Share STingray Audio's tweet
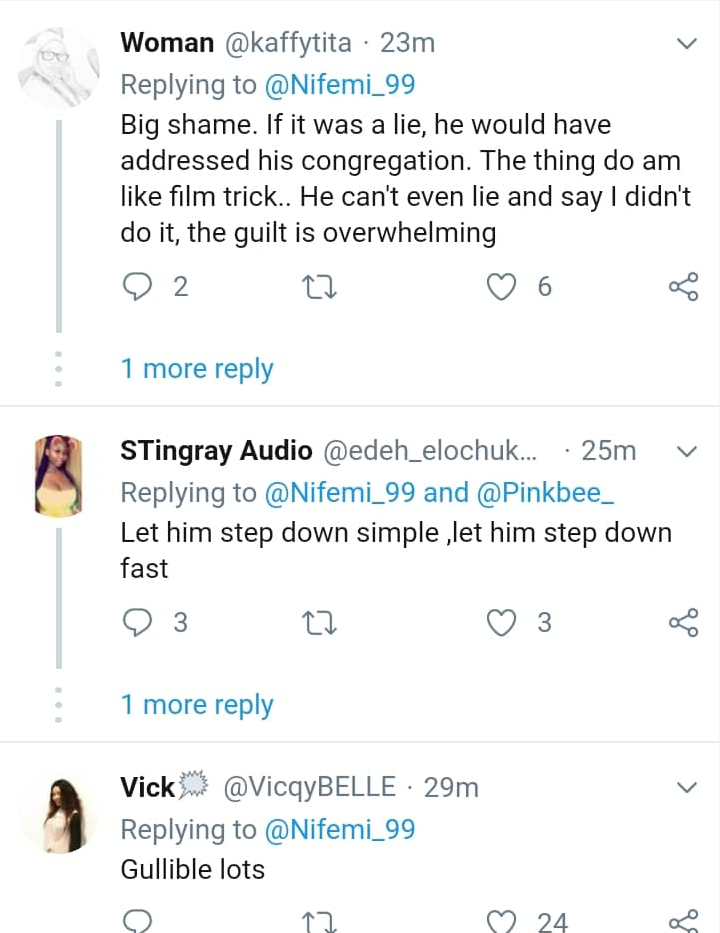 (x=682, y=623)
